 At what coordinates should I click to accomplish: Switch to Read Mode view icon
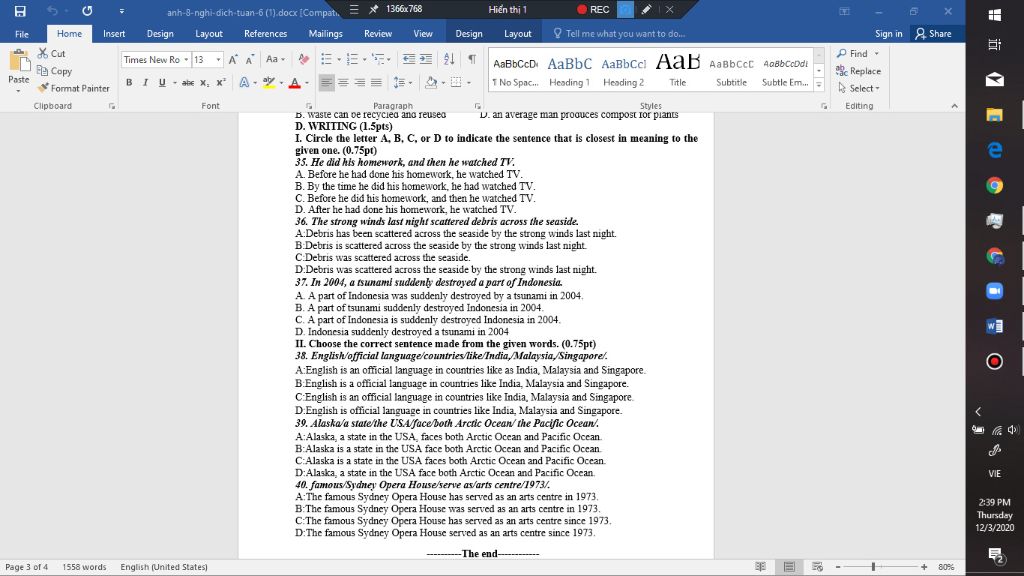pos(761,567)
